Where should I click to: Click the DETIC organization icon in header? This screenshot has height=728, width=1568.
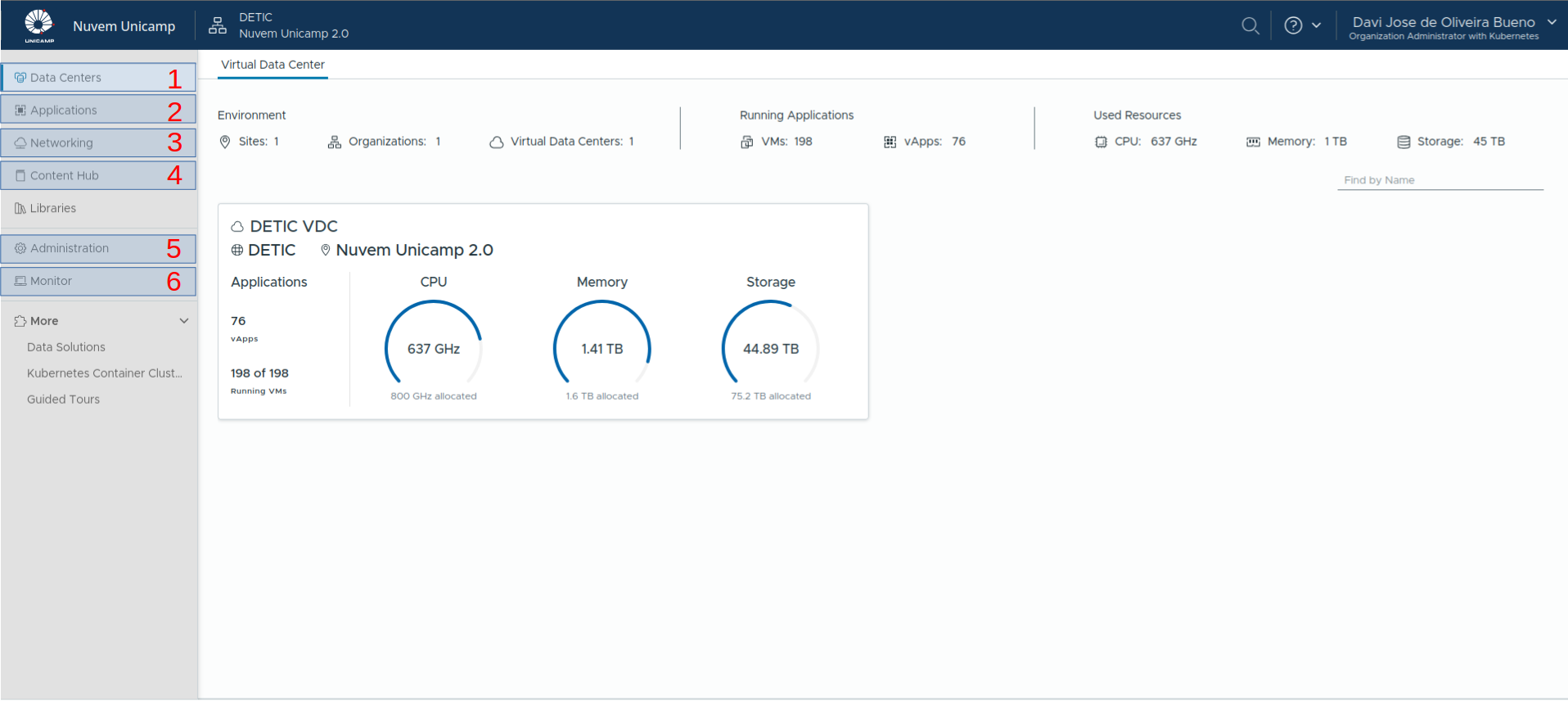pyautogui.click(x=218, y=25)
